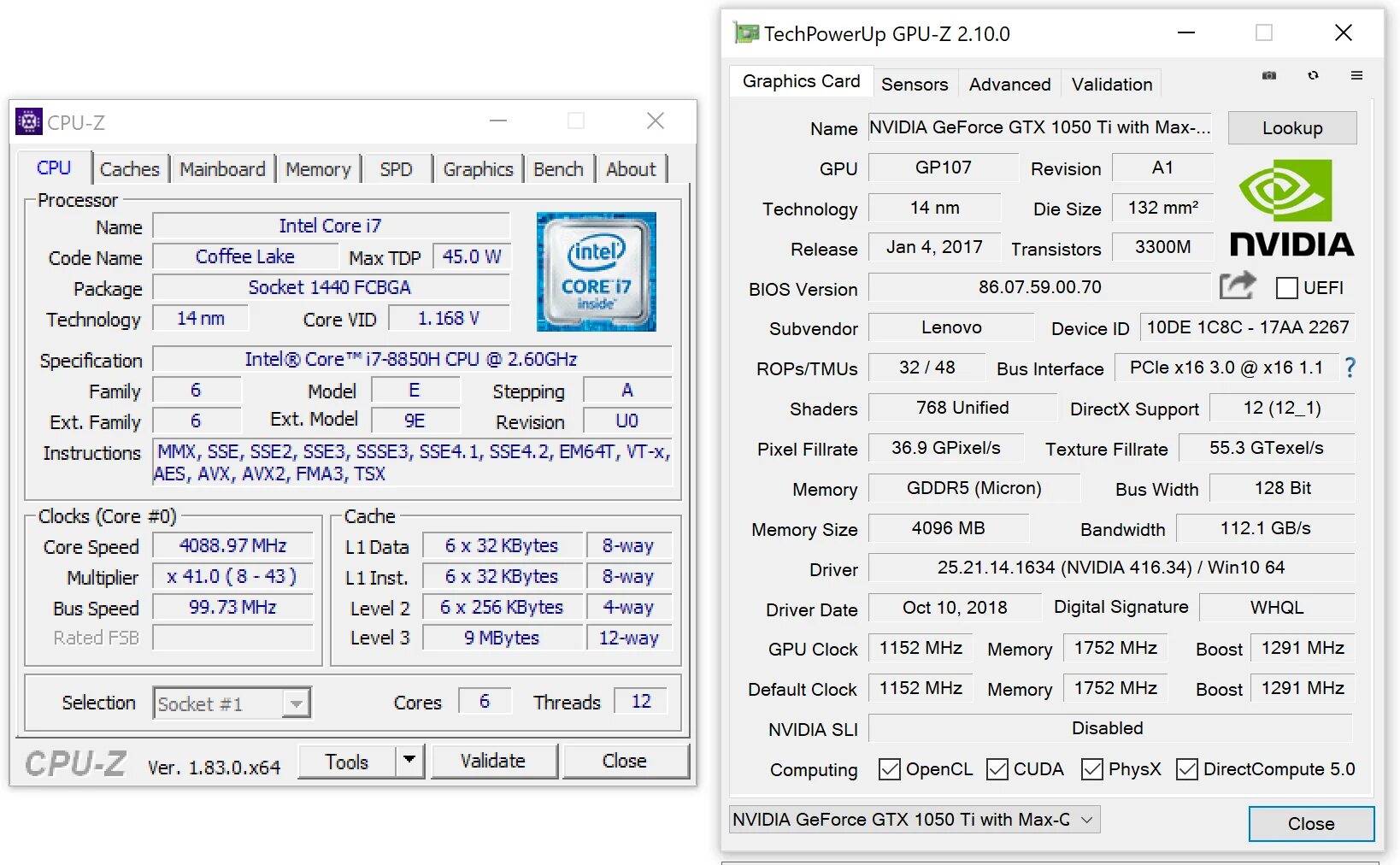Open the SPD tab
The width and height of the screenshot is (1400, 865).
tap(396, 169)
